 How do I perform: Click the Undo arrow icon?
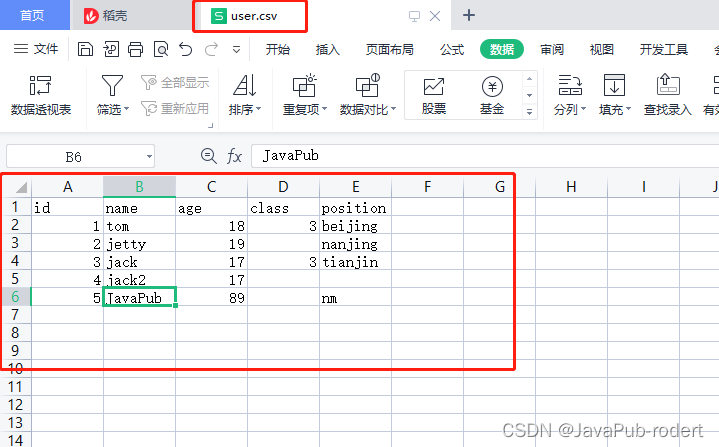pos(185,49)
